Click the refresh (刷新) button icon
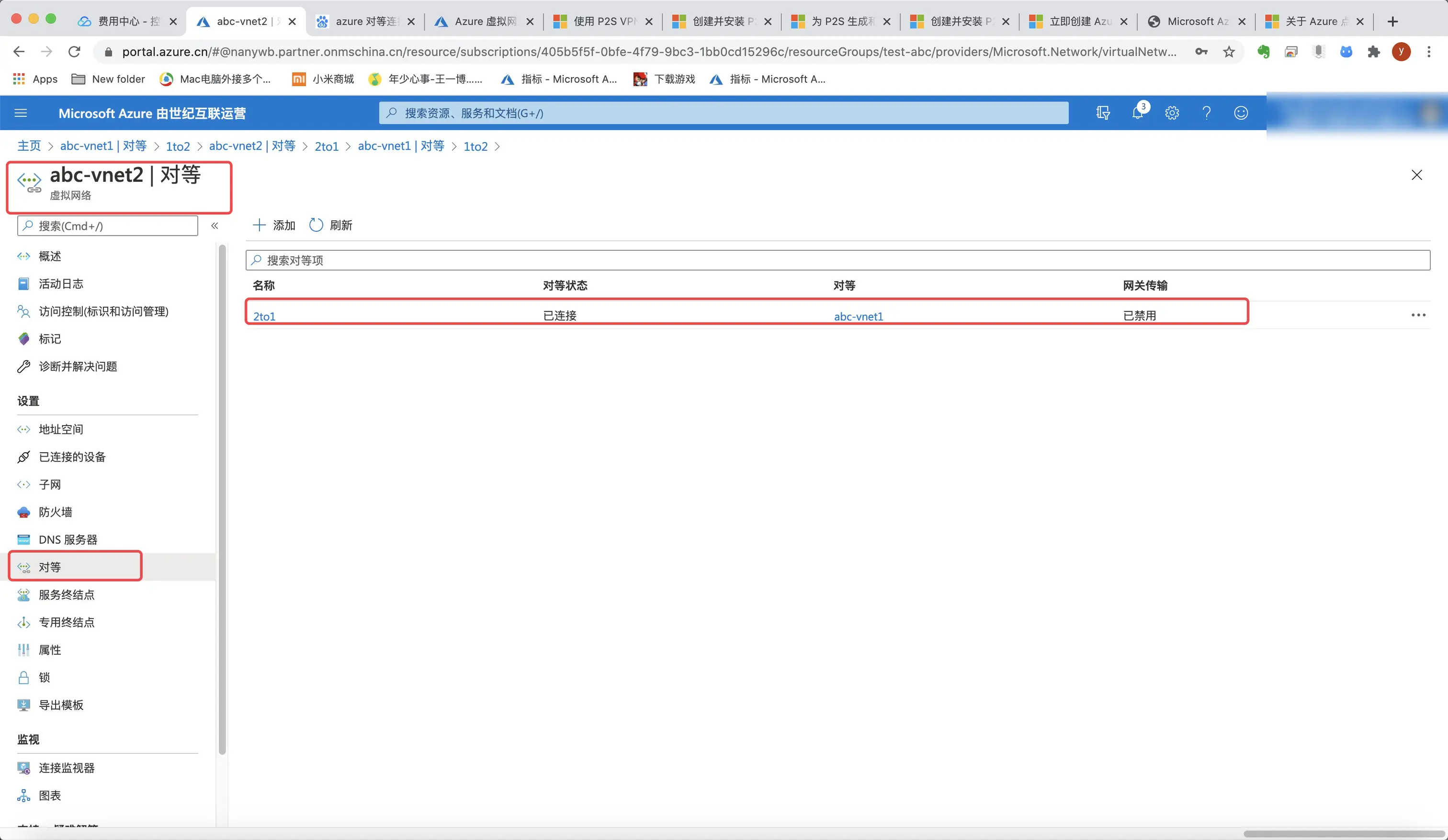1448x840 pixels. point(316,225)
